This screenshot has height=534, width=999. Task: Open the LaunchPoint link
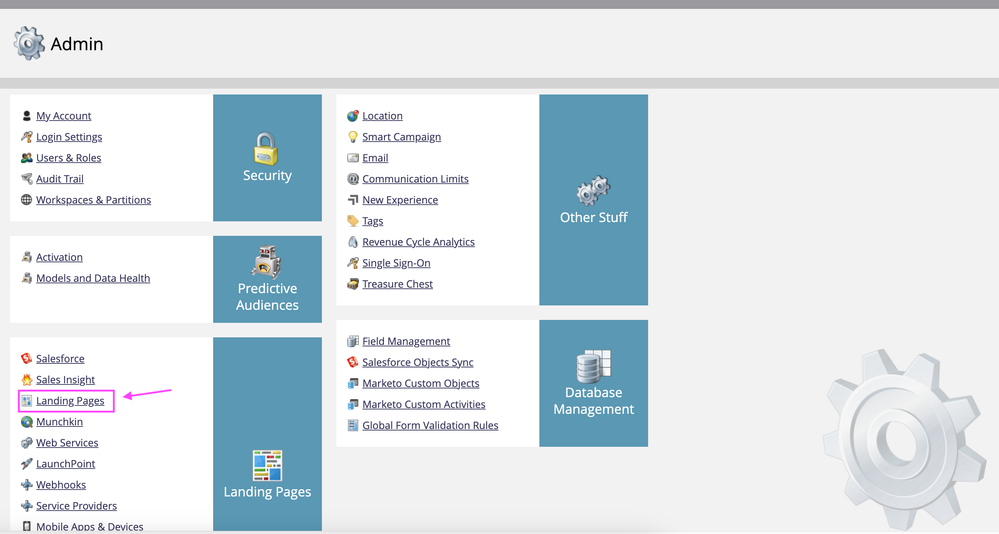(66, 464)
